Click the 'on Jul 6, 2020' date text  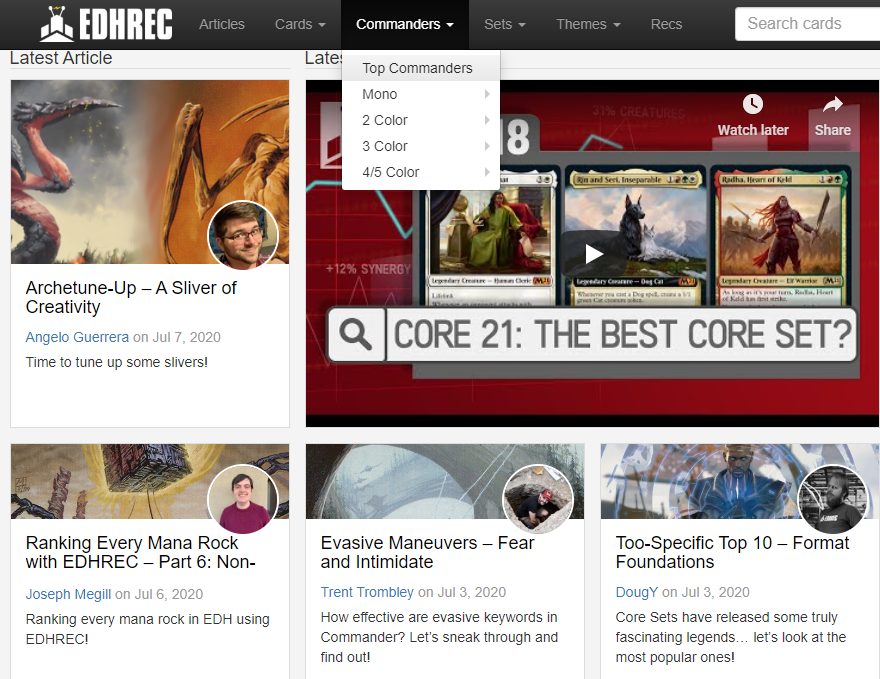[159, 594]
